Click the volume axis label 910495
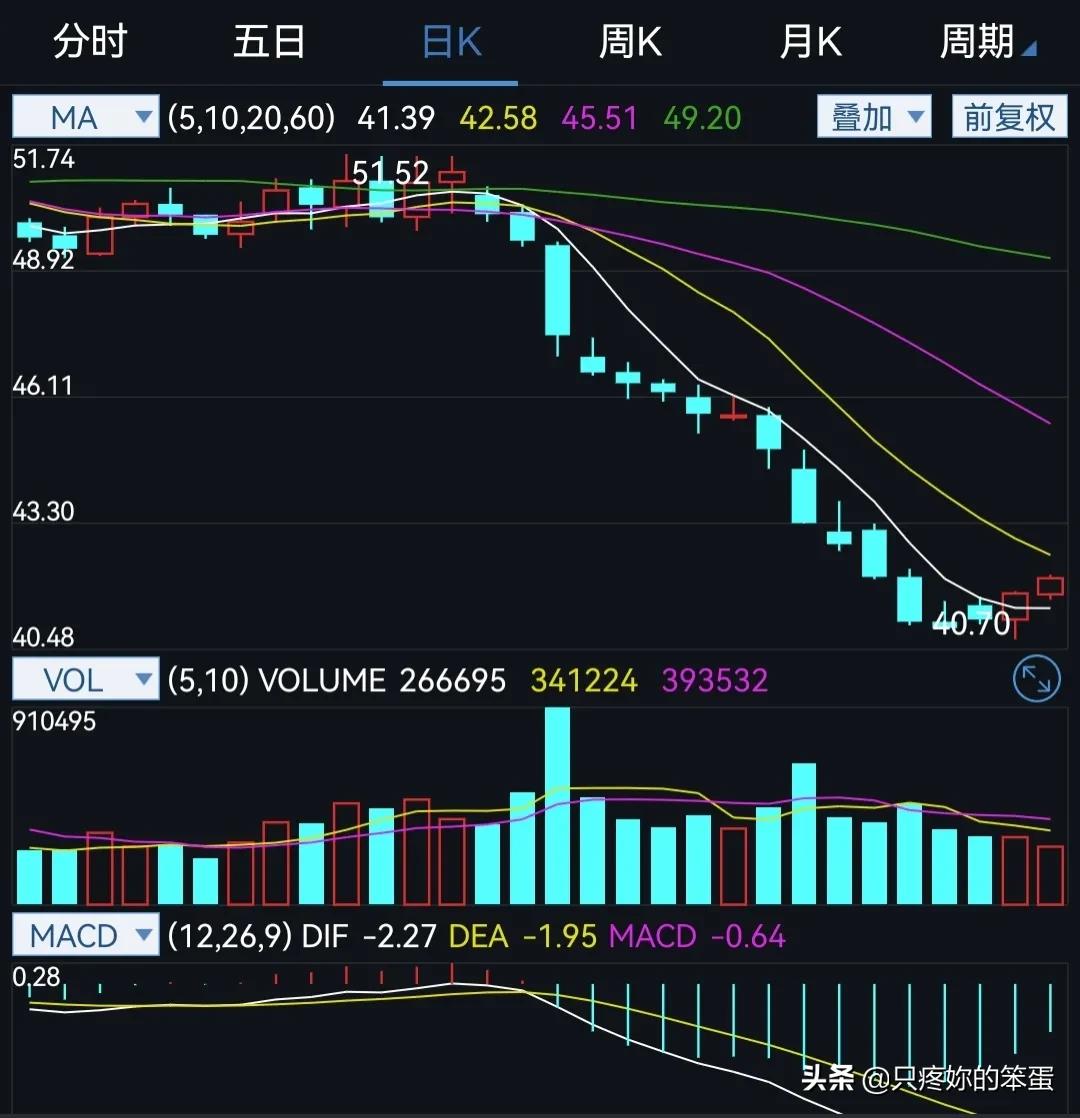 (54, 721)
